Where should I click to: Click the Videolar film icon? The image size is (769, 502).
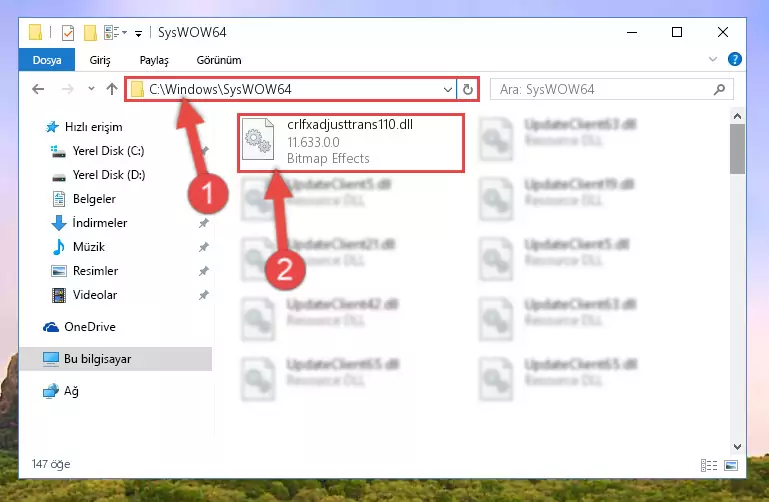click(x=59, y=295)
